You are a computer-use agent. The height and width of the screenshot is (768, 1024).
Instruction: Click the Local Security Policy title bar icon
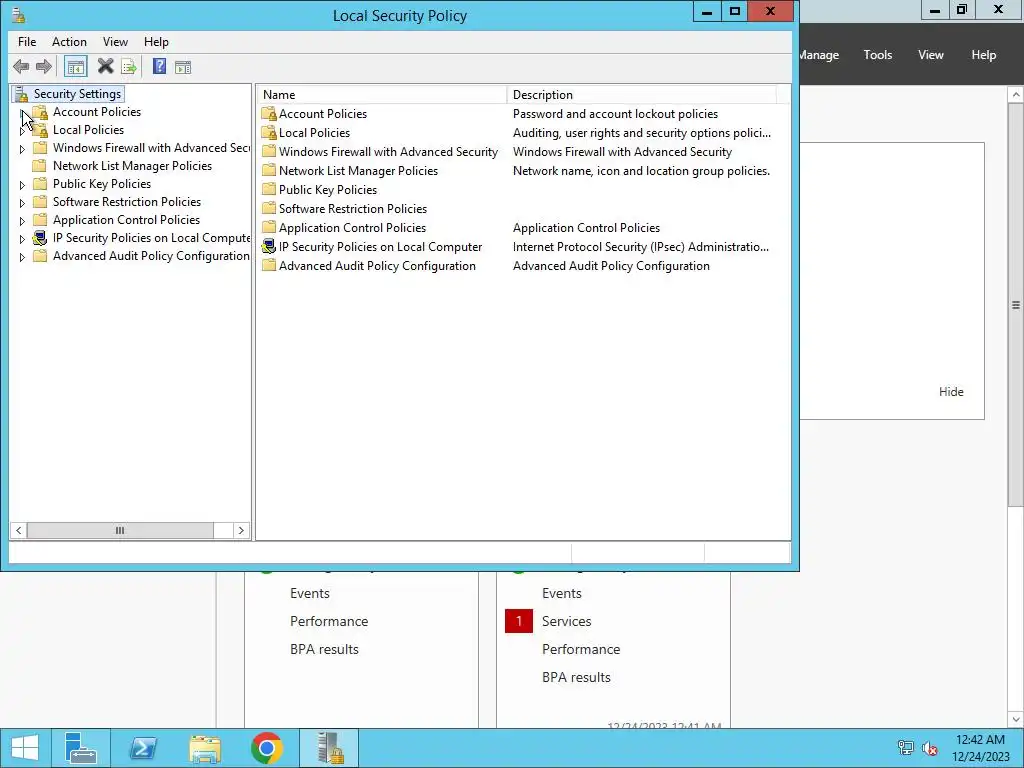[x=18, y=15]
